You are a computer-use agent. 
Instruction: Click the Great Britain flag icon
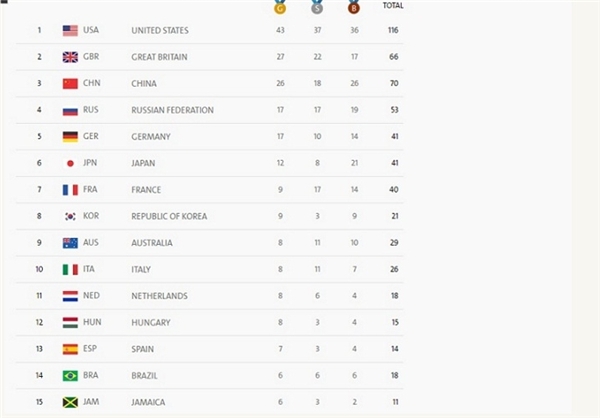click(70, 57)
